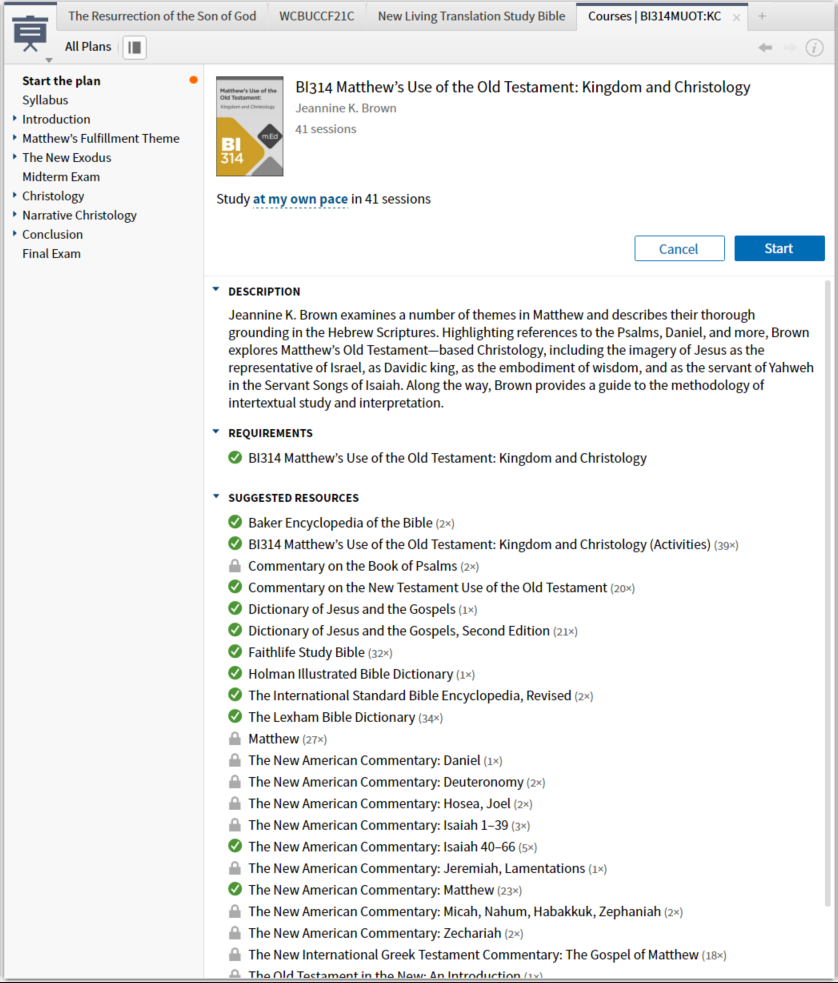Toggle the sidebar panel icon

tap(134, 47)
